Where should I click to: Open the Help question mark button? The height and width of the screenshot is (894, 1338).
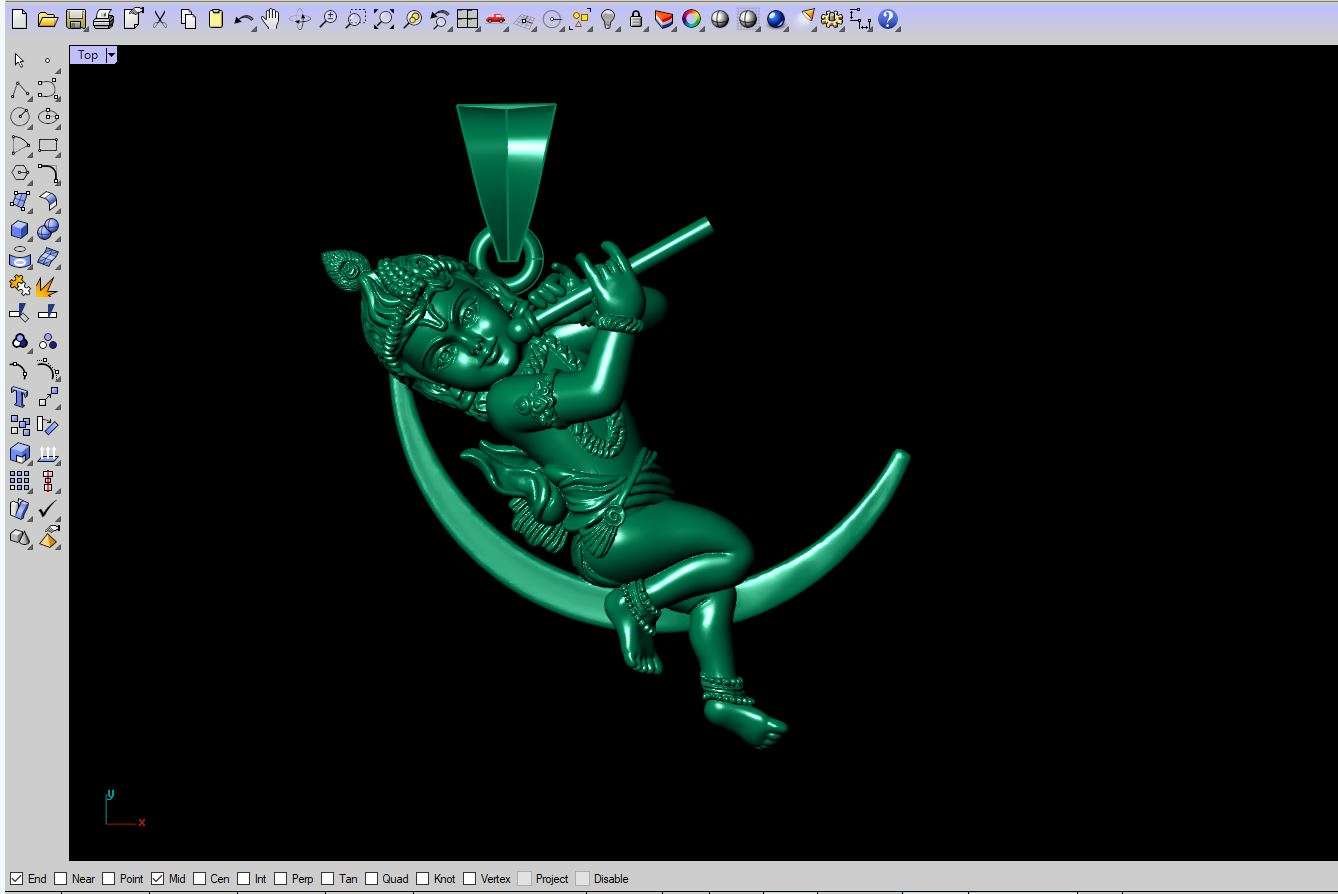click(x=888, y=19)
